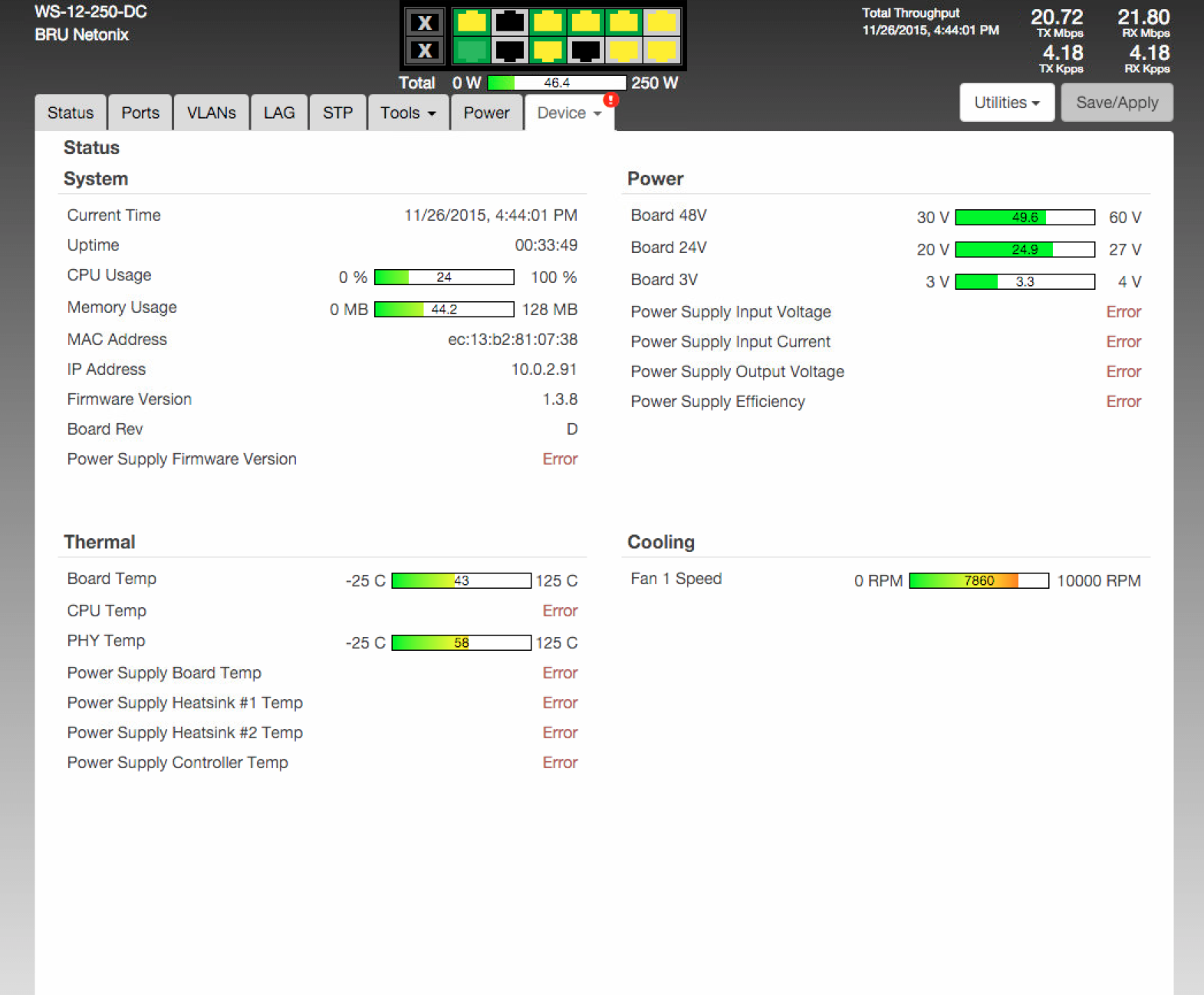This screenshot has width=1204, height=995.
Task: Click the Board 48V voltage bar
Action: (1025, 217)
